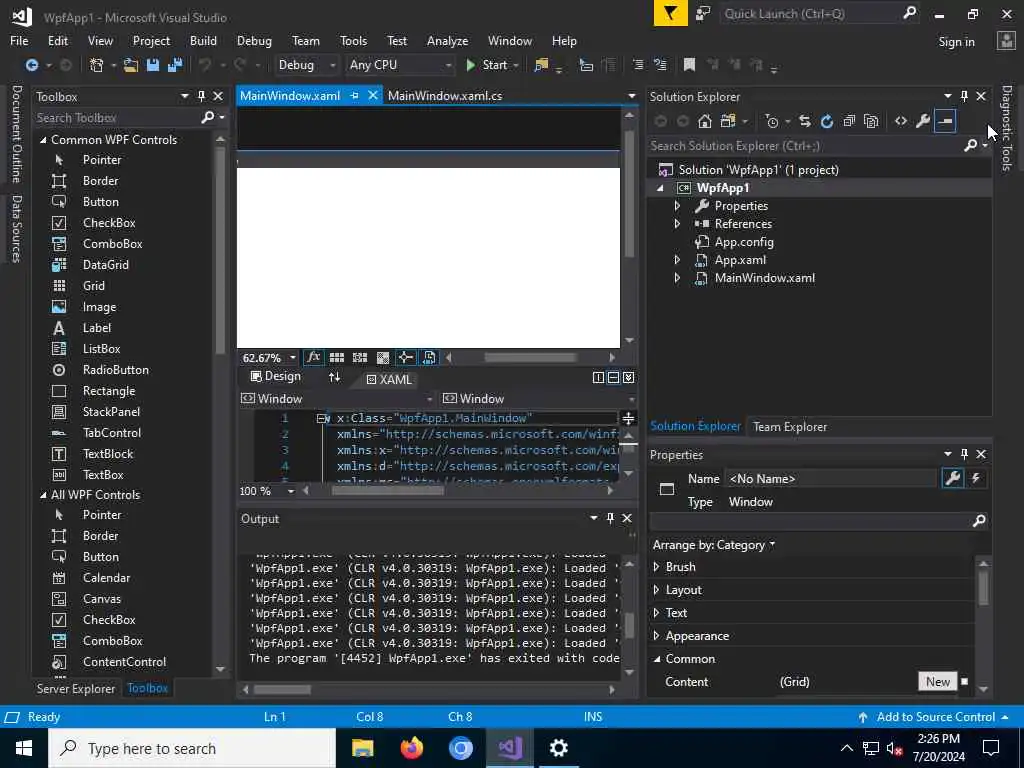Toggle Preview Selected Items in Solution Explorer
The width and height of the screenshot is (1024, 768).
(x=945, y=121)
